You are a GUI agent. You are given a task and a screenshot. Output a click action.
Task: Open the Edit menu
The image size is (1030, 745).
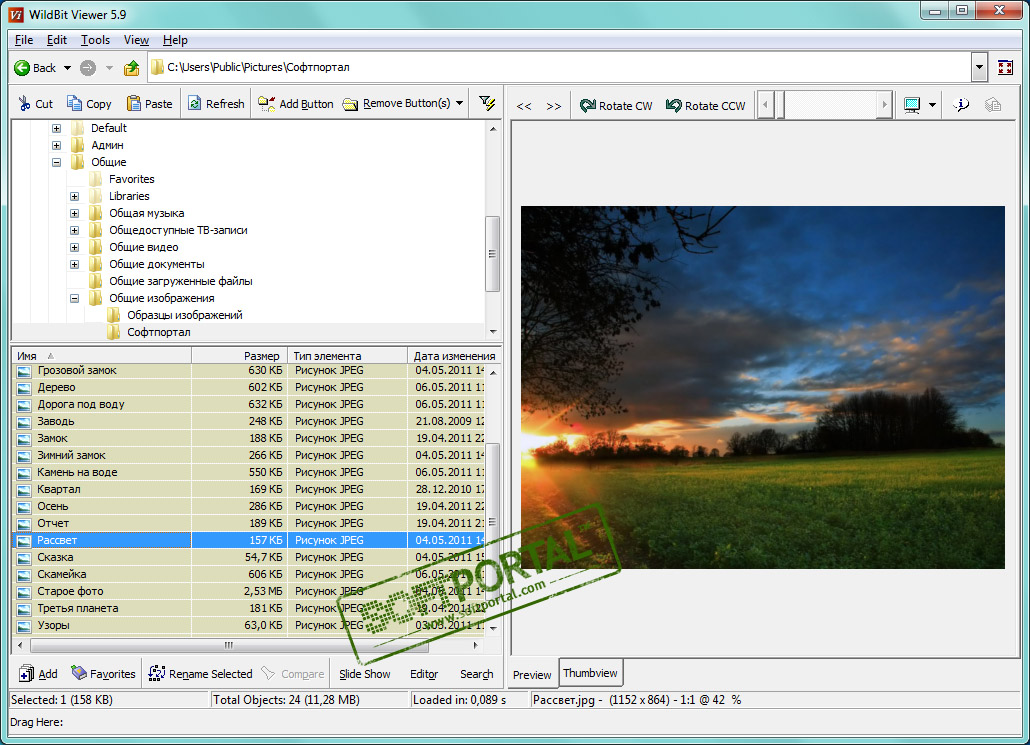[56, 40]
